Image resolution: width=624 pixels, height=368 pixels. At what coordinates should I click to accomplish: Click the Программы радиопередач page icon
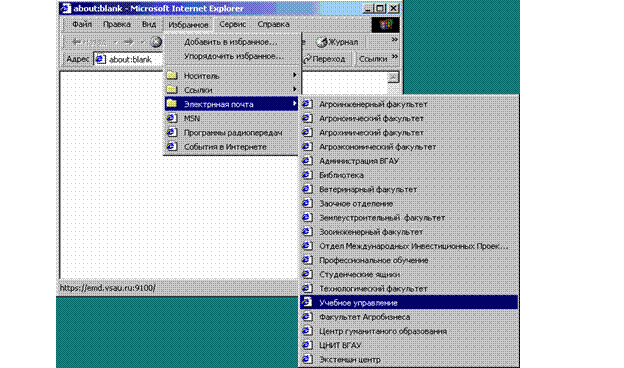172,132
